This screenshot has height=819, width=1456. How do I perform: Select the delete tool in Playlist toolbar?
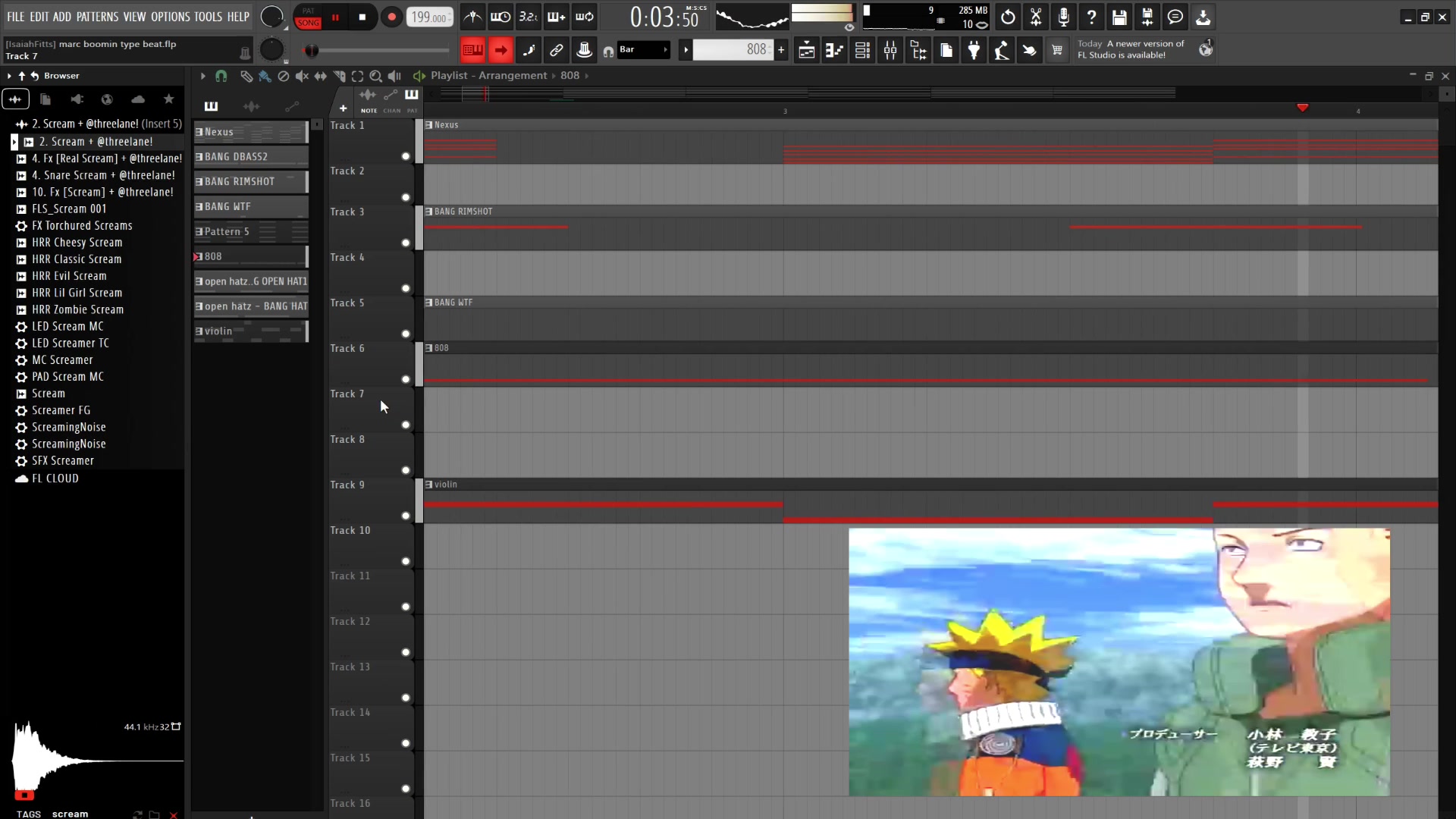284,76
